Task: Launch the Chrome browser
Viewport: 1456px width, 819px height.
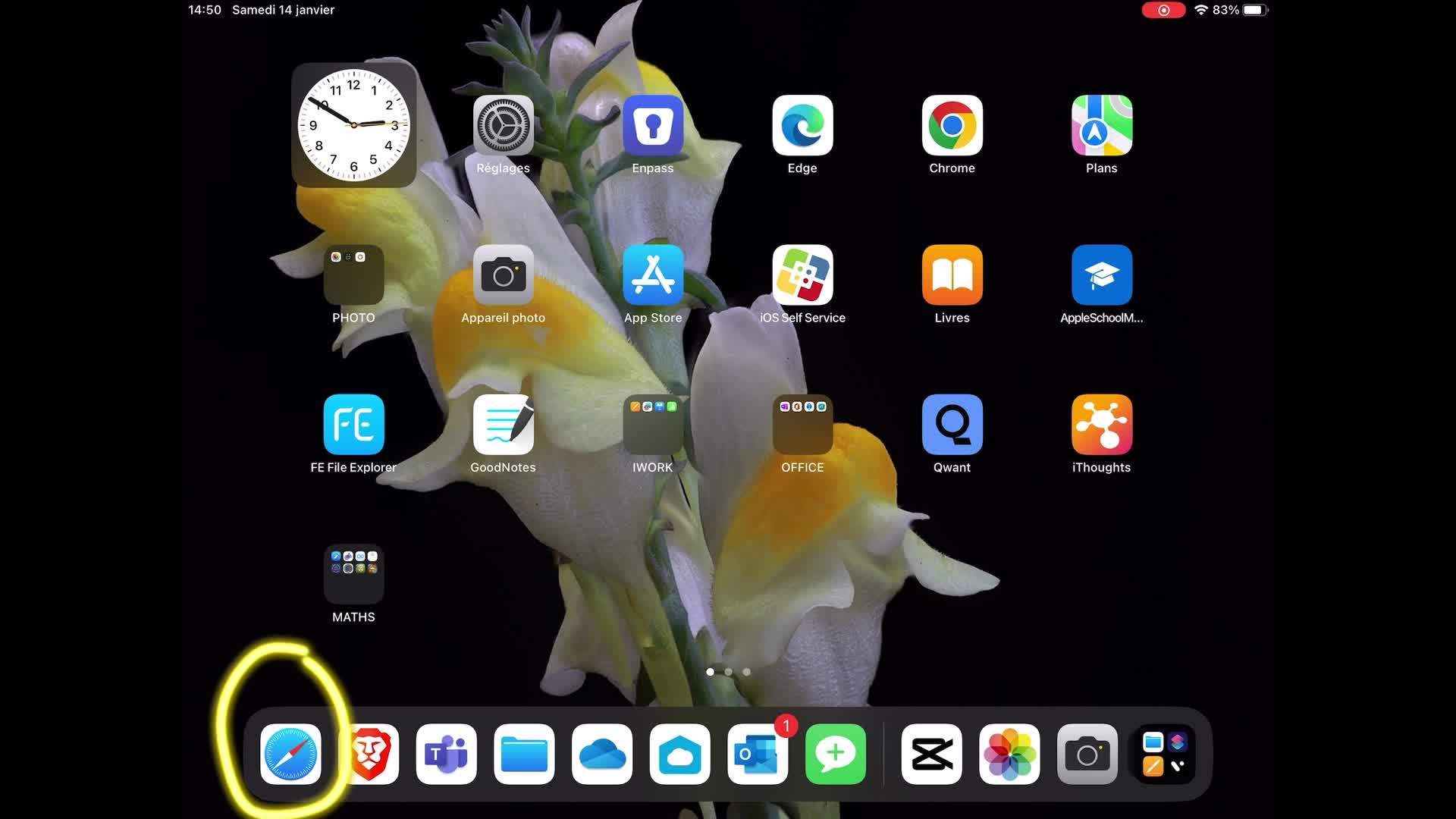Action: click(x=952, y=125)
